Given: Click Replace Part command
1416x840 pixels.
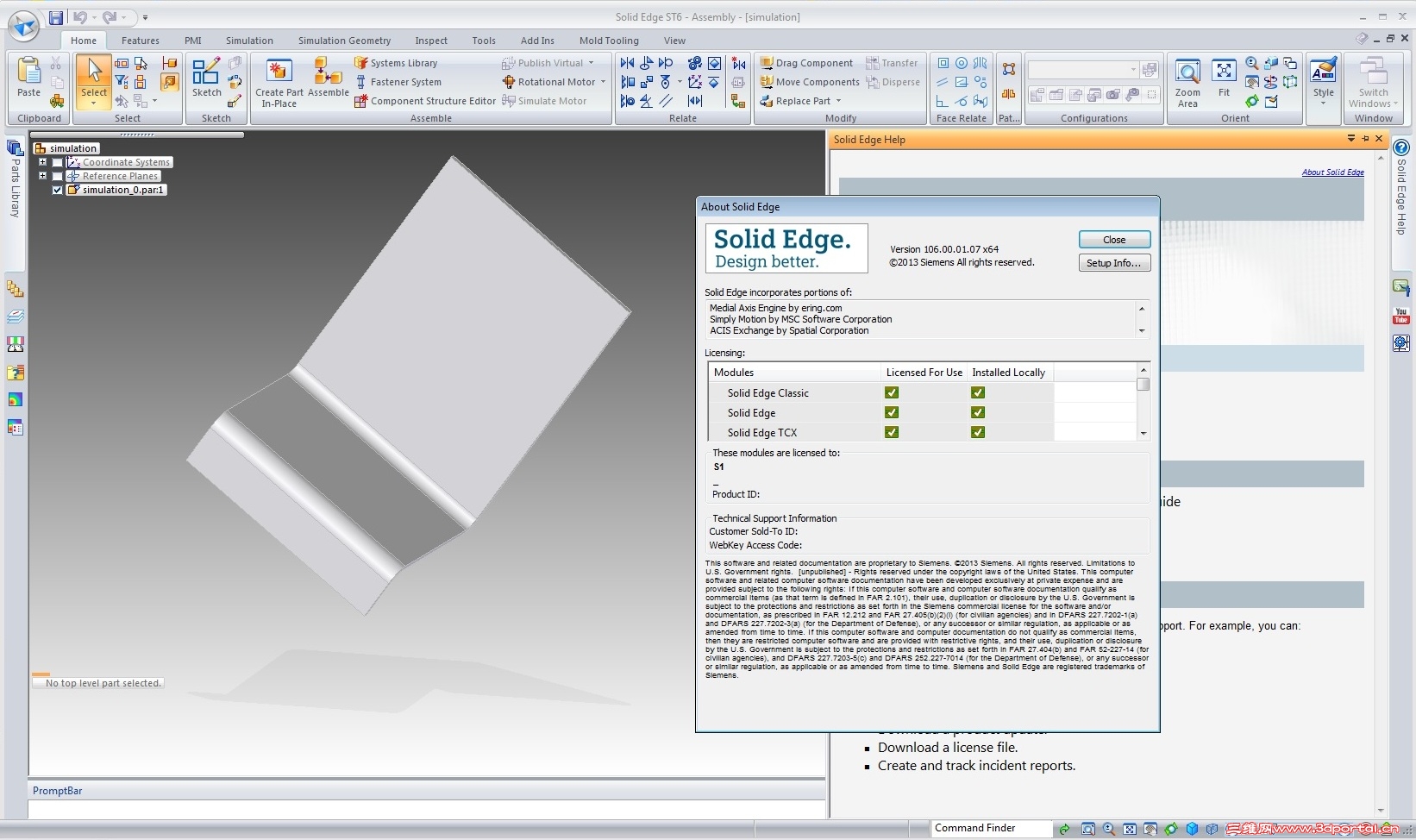Looking at the screenshot, I should coord(796,101).
